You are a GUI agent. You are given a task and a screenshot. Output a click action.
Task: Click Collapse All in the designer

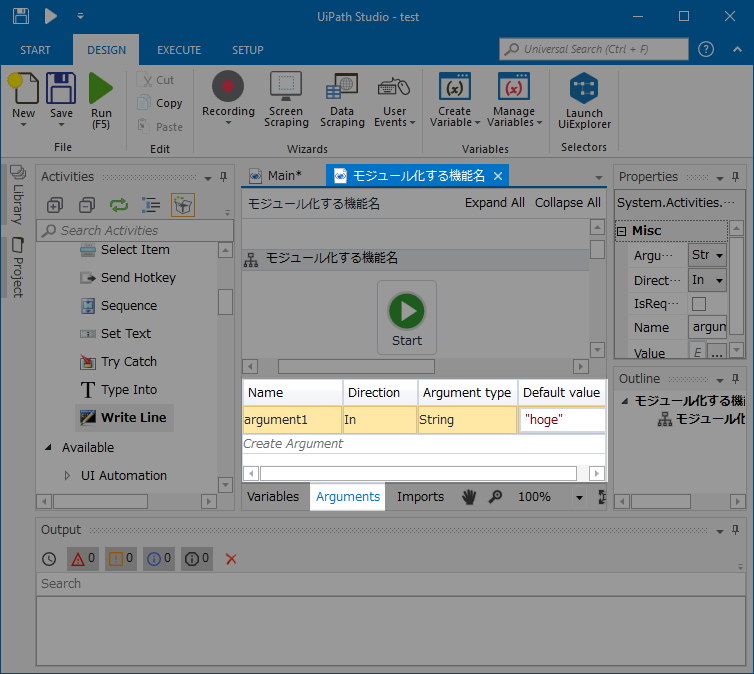[567, 203]
